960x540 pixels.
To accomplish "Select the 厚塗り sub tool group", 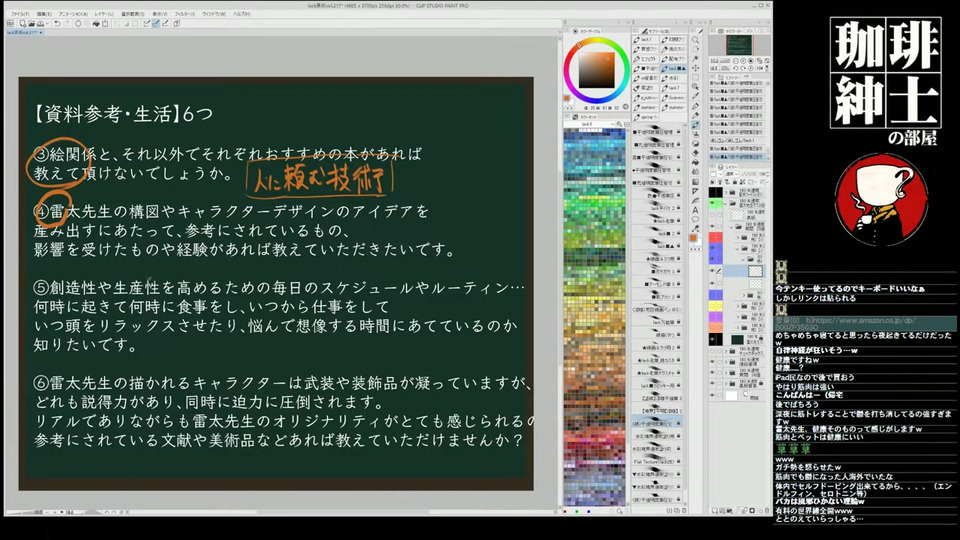I will point(646,88).
